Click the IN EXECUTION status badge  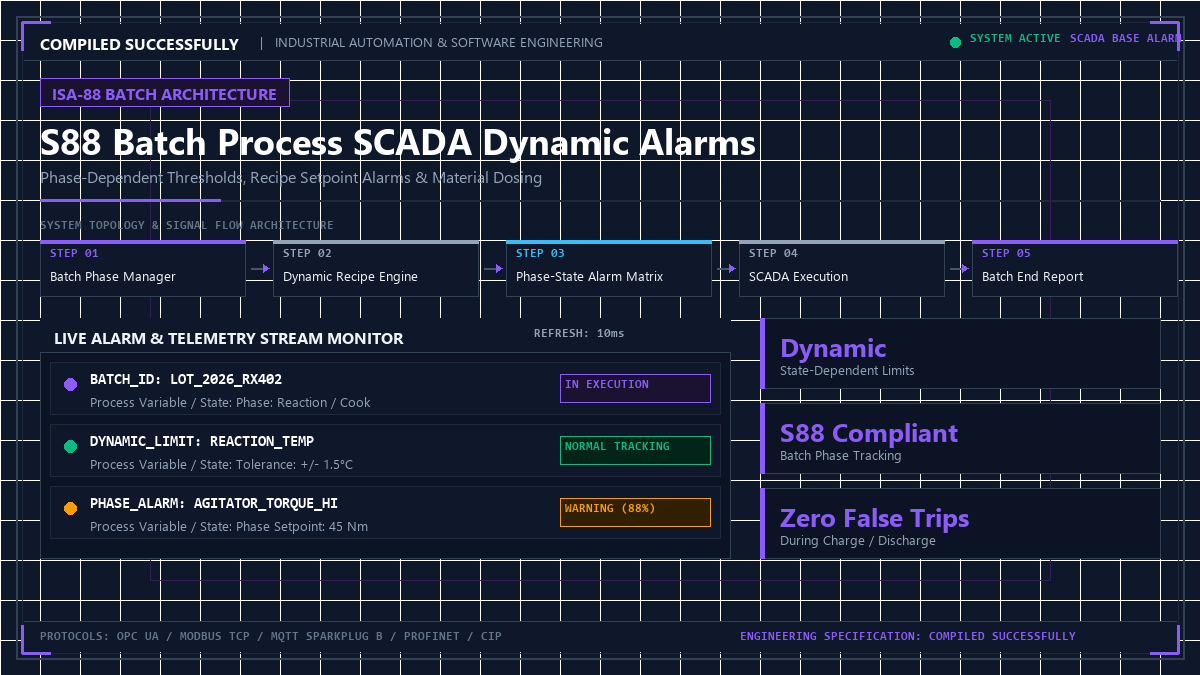(635, 388)
